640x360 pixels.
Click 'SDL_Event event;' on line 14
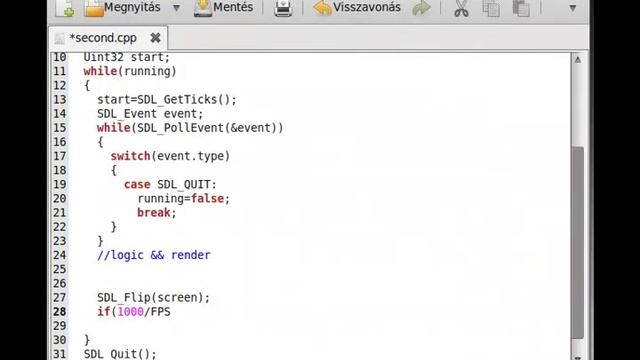pyautogui.click(x=150, y=113)
